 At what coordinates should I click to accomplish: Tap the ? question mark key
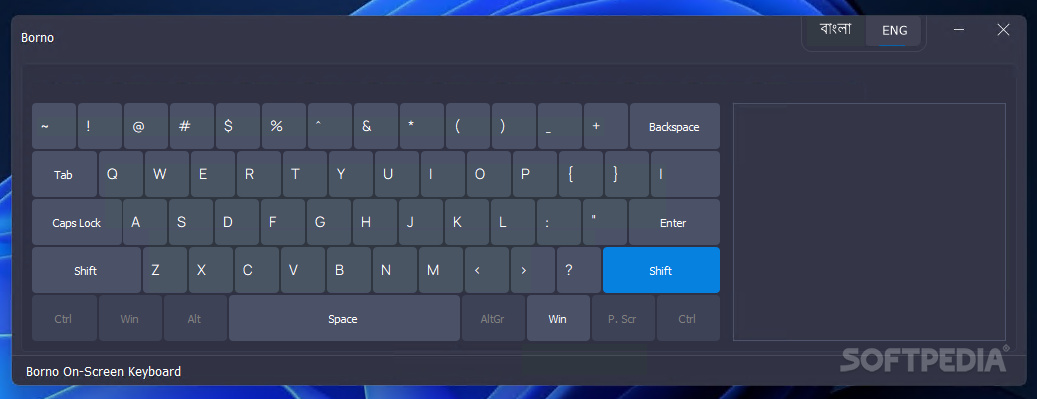coord(579,270)
